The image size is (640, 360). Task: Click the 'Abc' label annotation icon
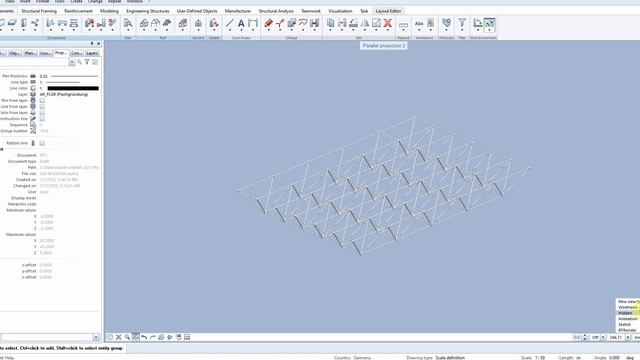click(419, 24)
